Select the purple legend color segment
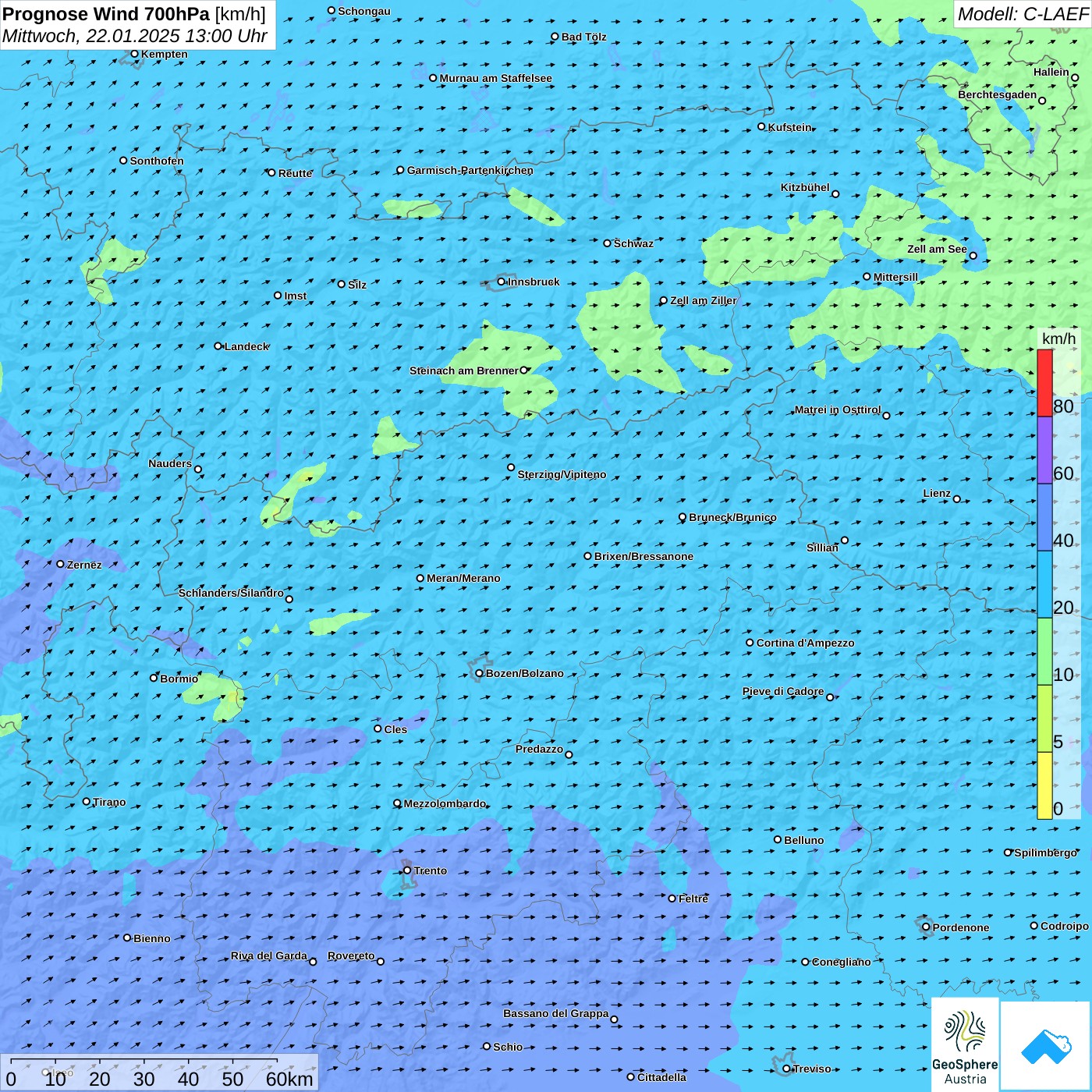Viewport: 1092px width, 1092px height. pos(1044,451)
